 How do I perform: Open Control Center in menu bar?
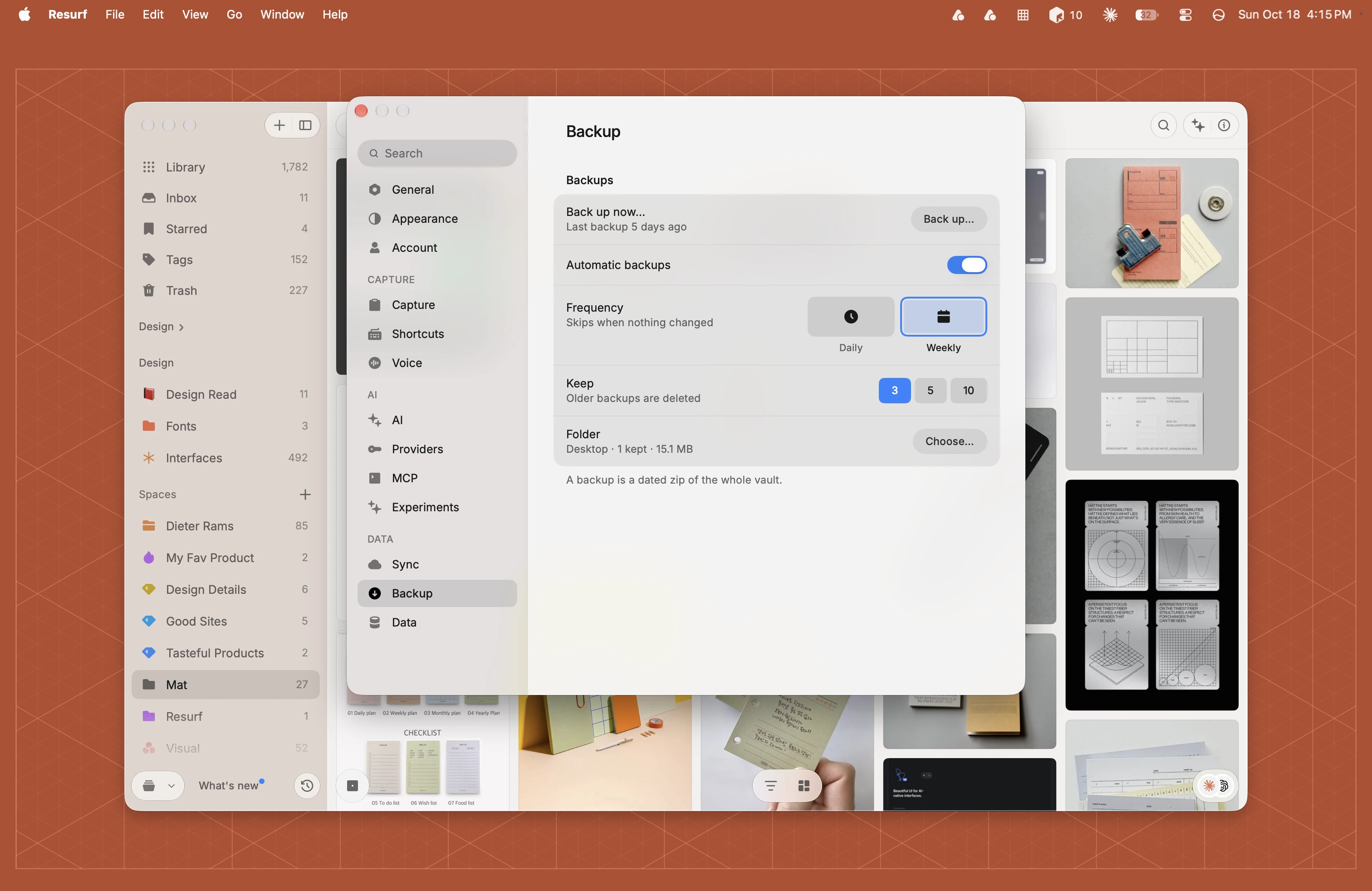pyautogui.click(x=1185, y=15)
